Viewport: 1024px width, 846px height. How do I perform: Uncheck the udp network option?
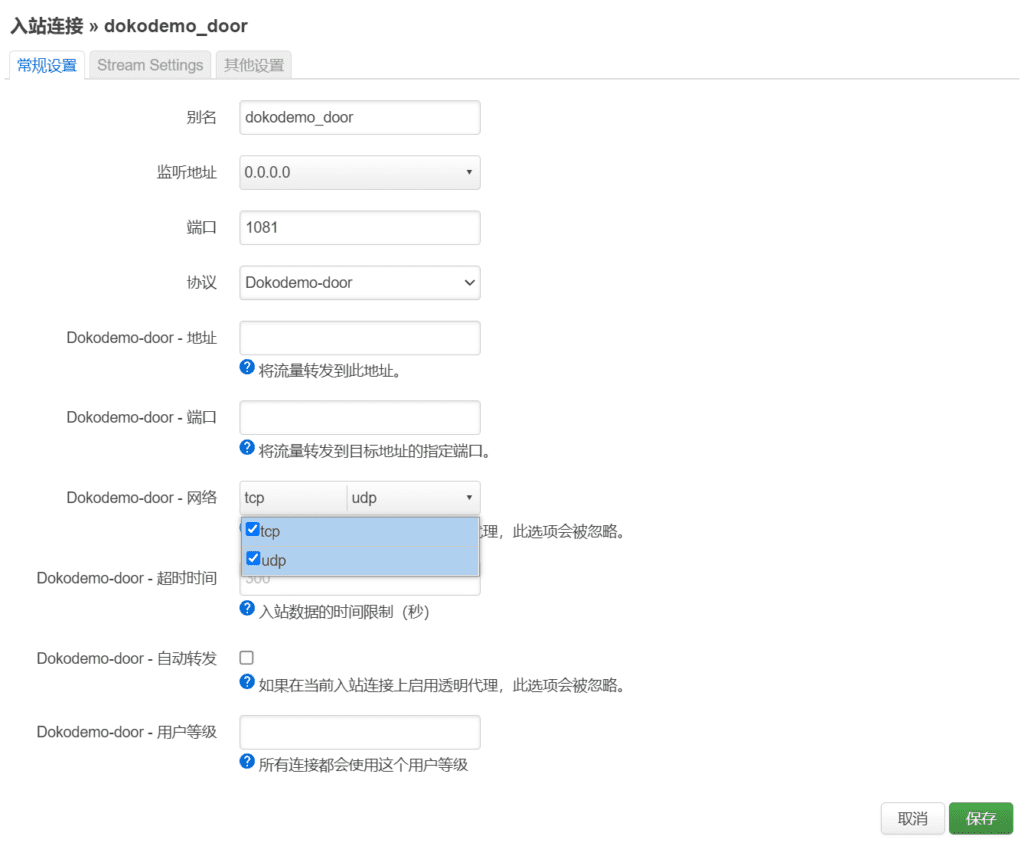pos(252,559)
